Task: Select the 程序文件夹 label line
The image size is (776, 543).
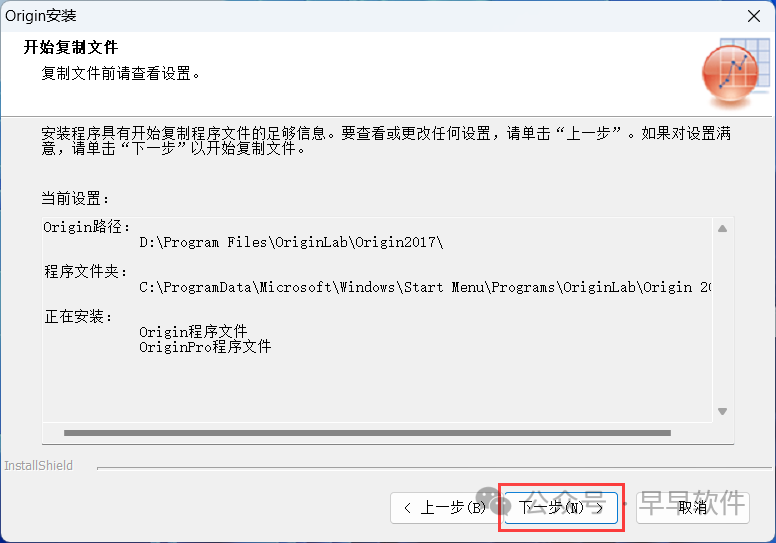Action: click(x=86, y=272)
